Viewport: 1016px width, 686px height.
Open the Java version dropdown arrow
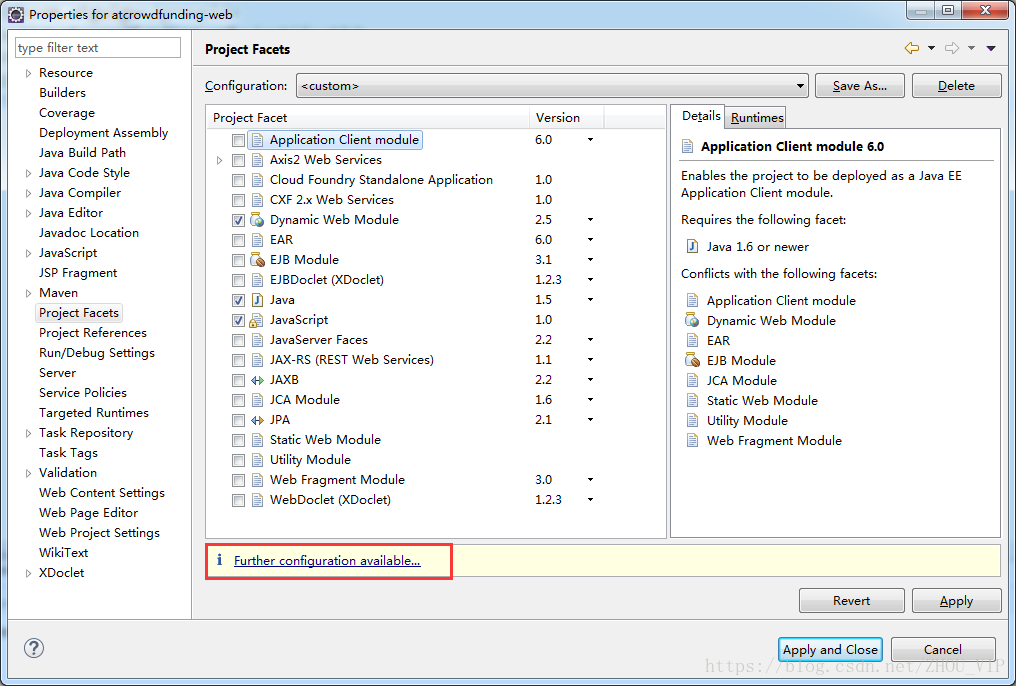click(x=590, y=300)
